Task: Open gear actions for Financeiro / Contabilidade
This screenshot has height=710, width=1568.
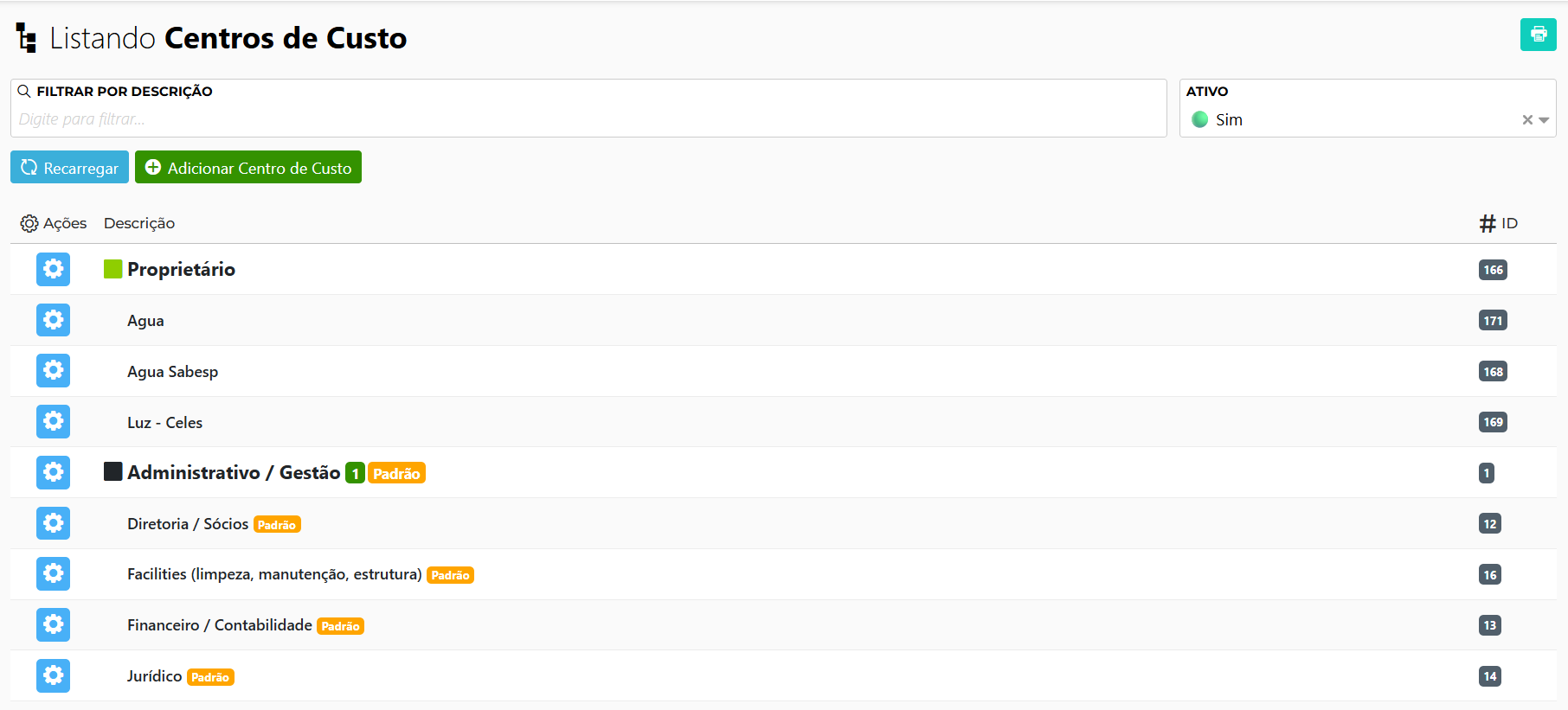Action: tap(53, 624)
